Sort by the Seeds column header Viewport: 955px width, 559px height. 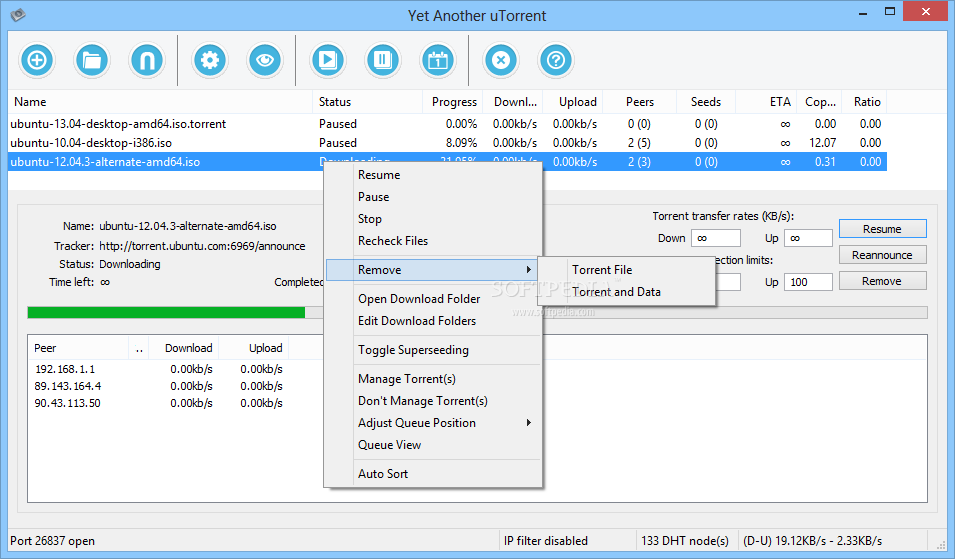click(x=707, y=102)
